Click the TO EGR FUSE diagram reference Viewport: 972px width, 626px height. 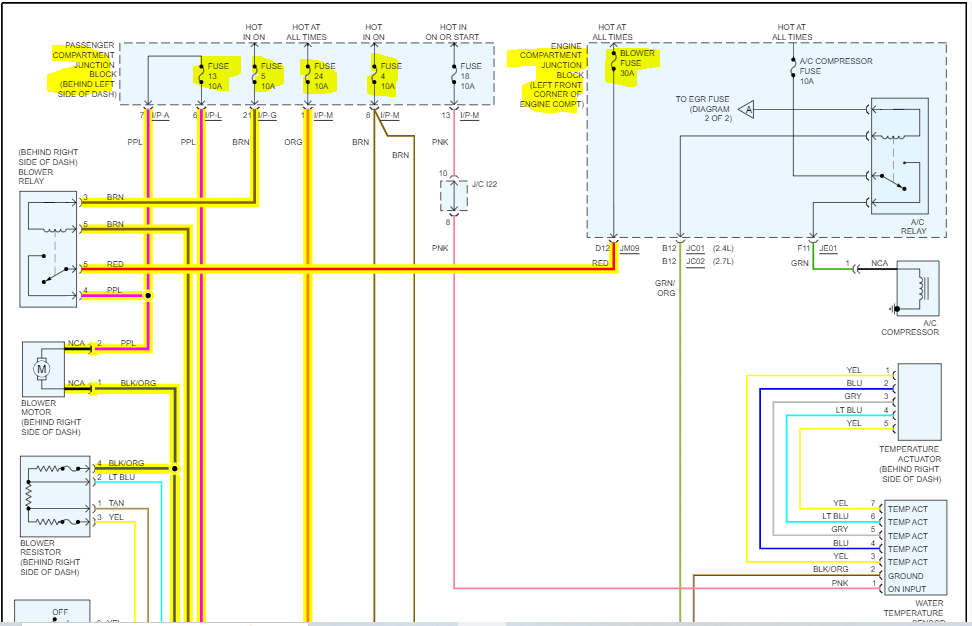pos(703,108)
